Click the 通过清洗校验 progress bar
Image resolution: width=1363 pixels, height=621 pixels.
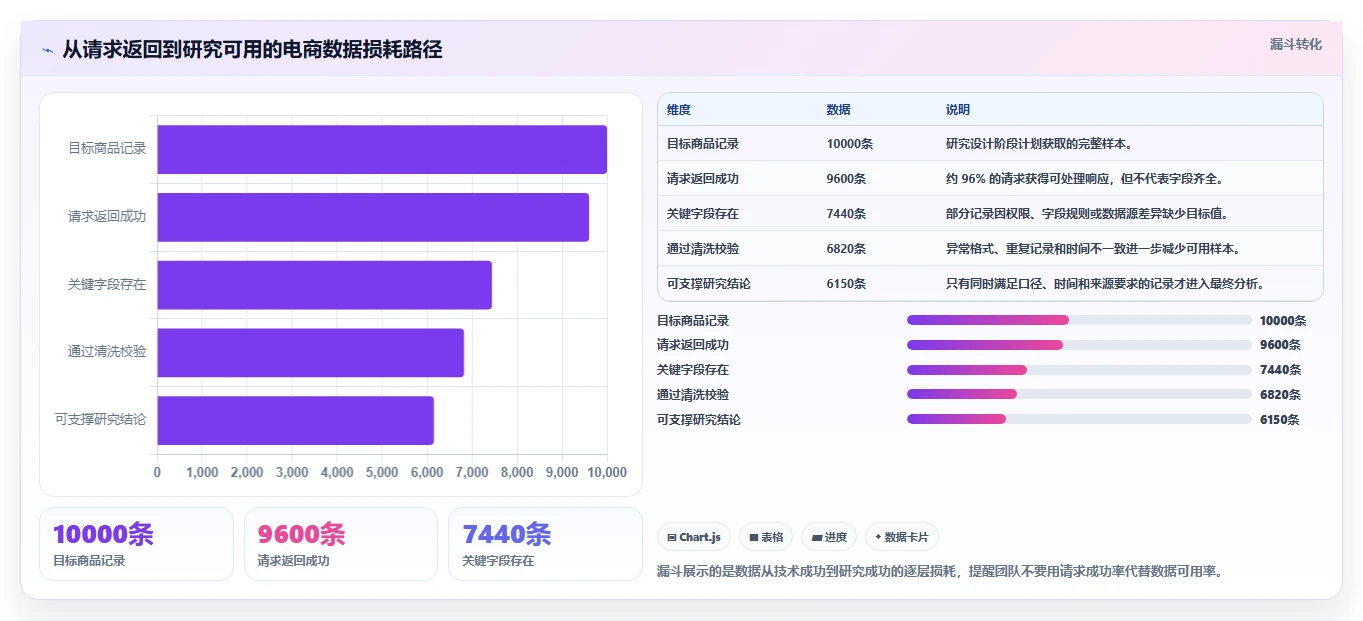(x=1079, y=394)
